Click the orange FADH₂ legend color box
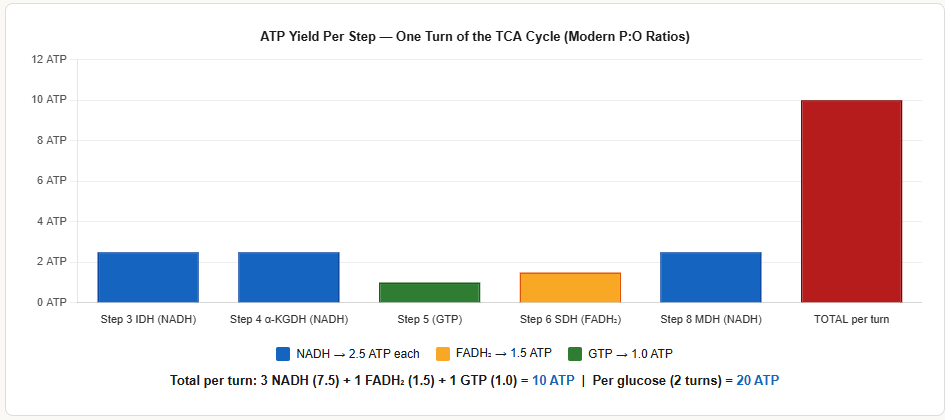This screenshot has height=420, width=945. (443, 354)
